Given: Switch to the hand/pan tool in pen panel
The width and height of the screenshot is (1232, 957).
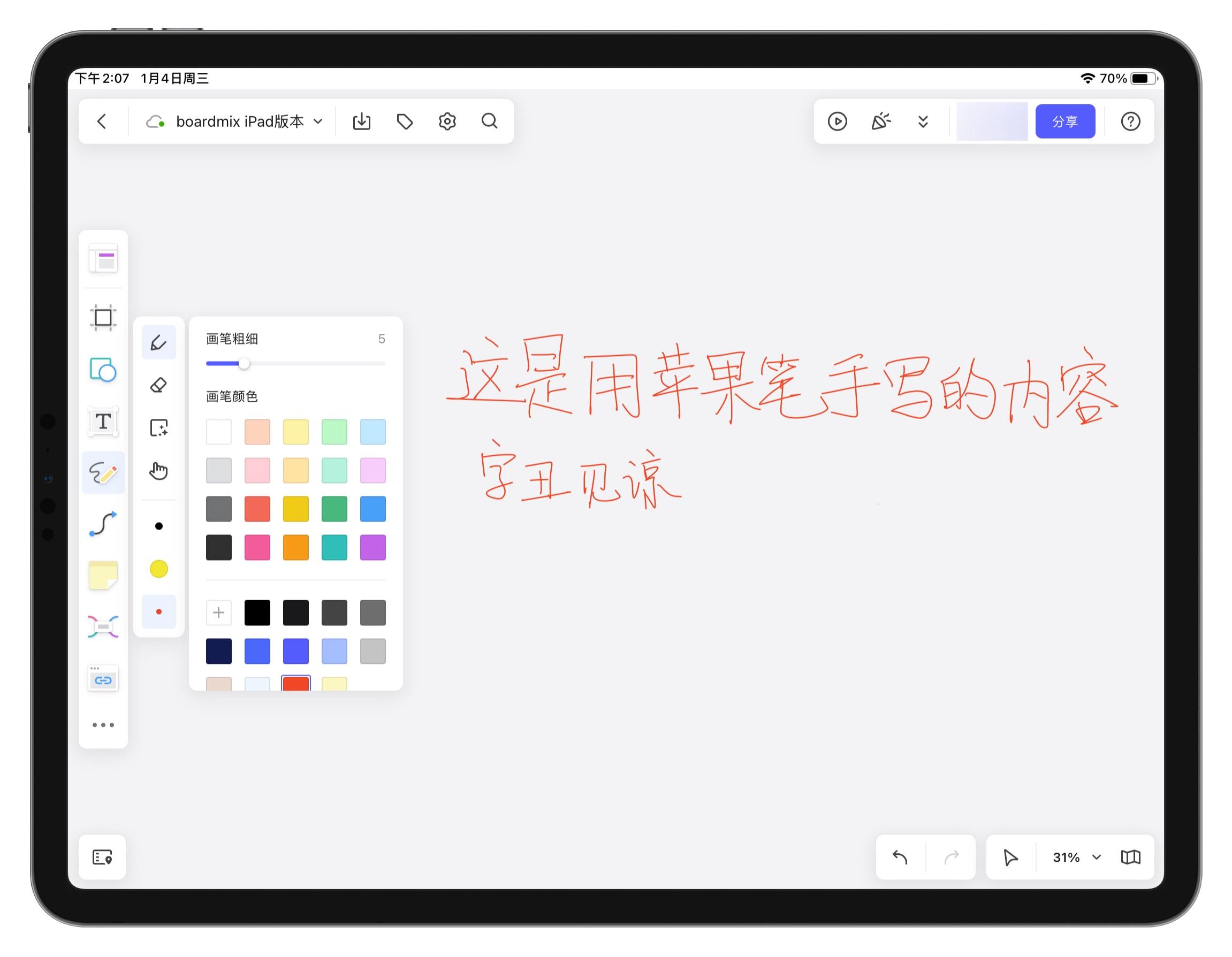Looking at the screenshot, I should 159,470.
